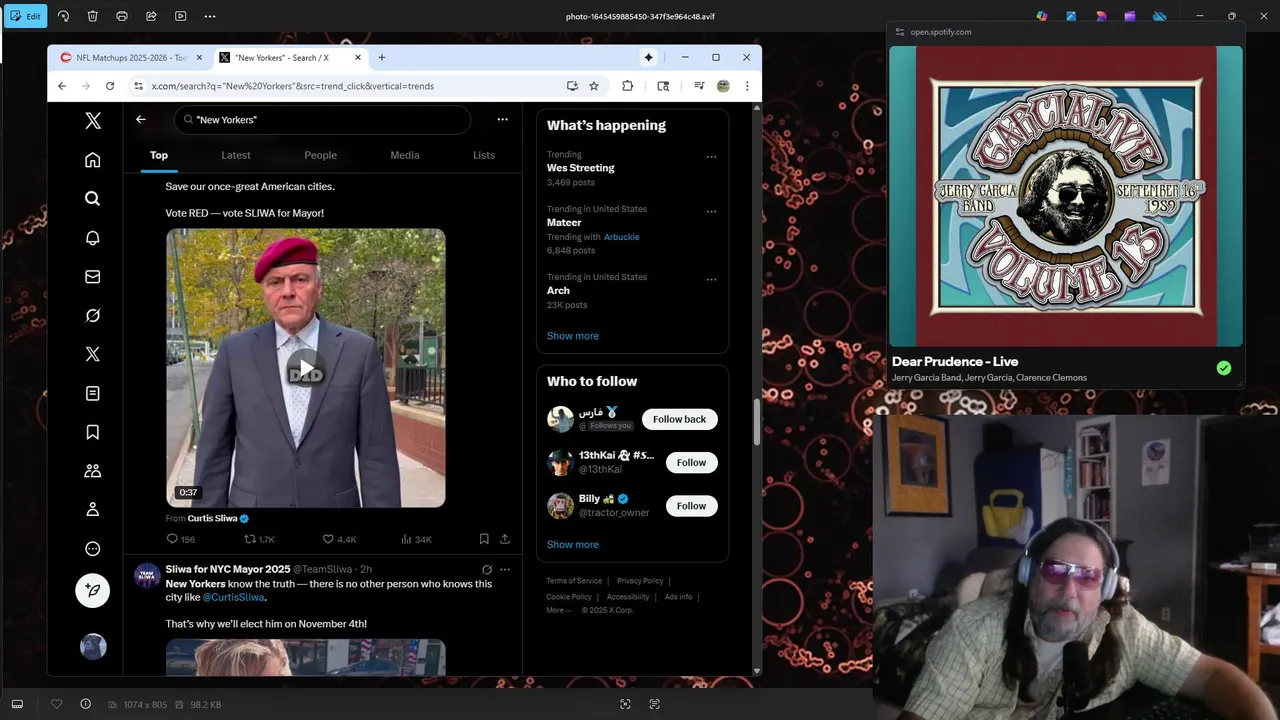Select the Top search tab
Image resolution: width=1280 pixels, height=720 pixels.
159,155
